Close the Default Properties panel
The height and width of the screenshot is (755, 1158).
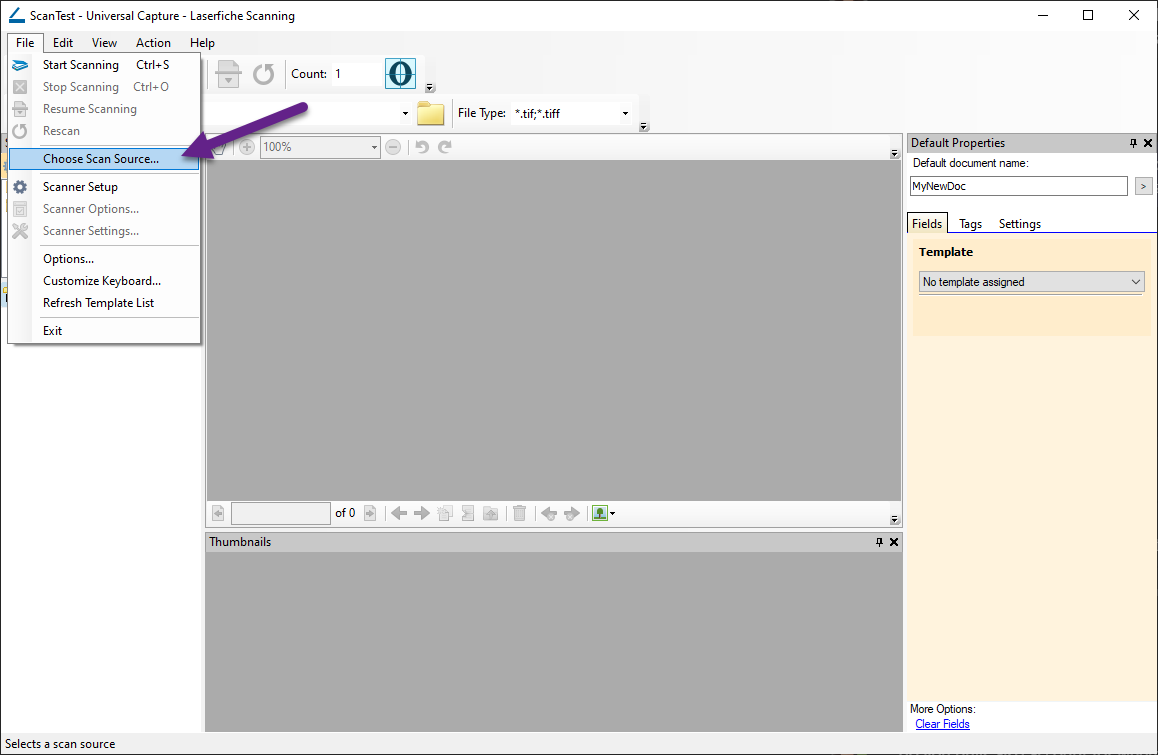point(1148,143)
